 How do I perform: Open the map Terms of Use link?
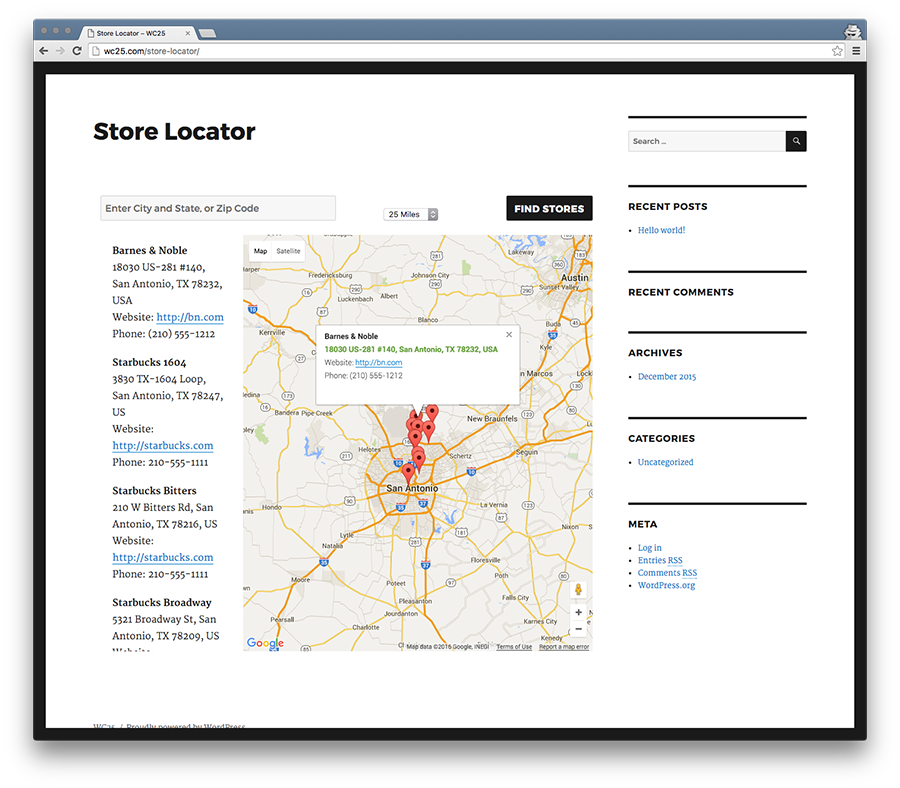click(514, 647)
